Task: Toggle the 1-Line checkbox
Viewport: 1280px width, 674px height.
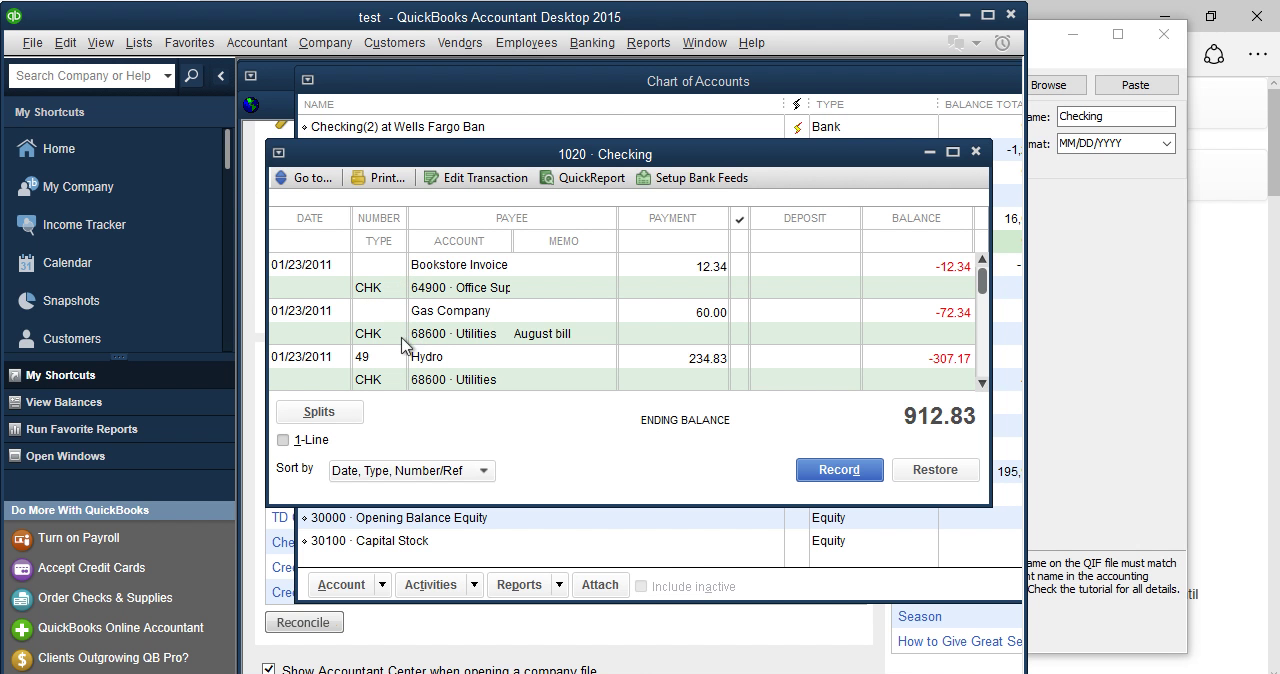Action: tap(283, 440)
